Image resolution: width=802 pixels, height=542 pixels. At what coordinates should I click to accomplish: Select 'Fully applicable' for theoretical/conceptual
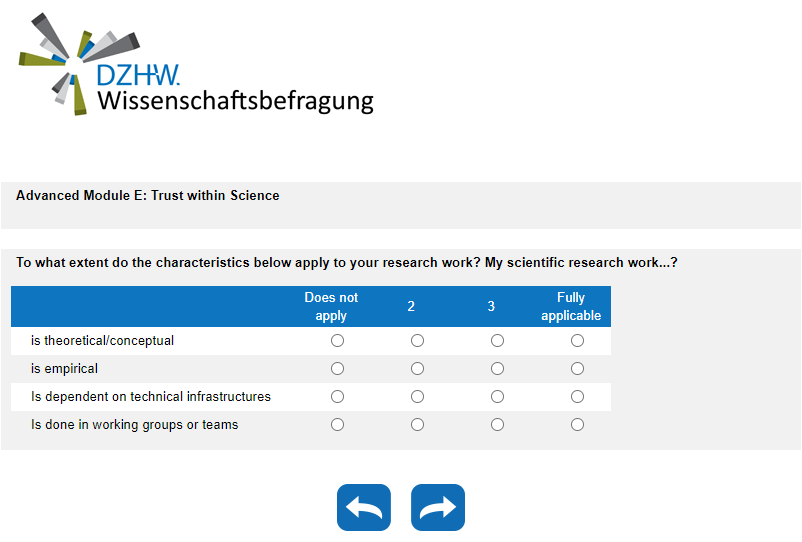click(577, 341)
